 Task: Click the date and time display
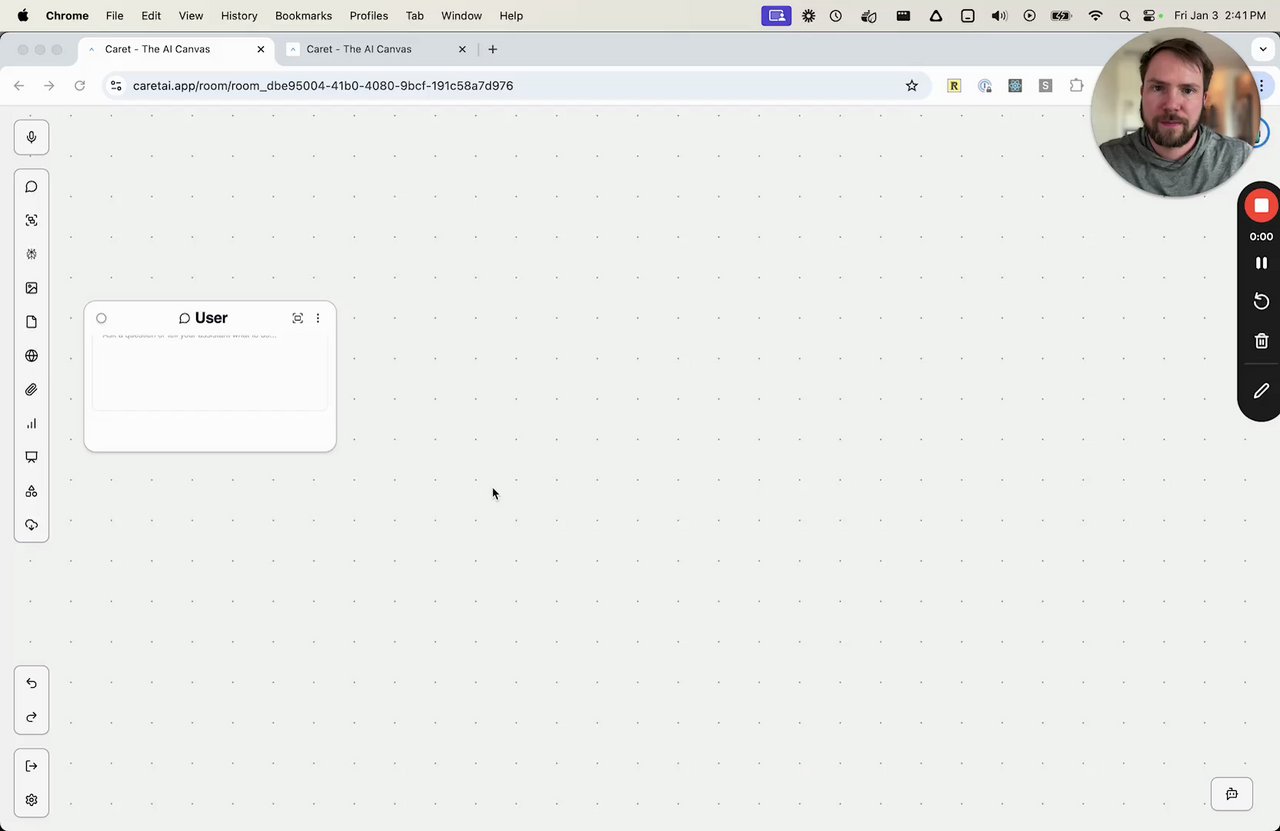[x=1220, y=16]
